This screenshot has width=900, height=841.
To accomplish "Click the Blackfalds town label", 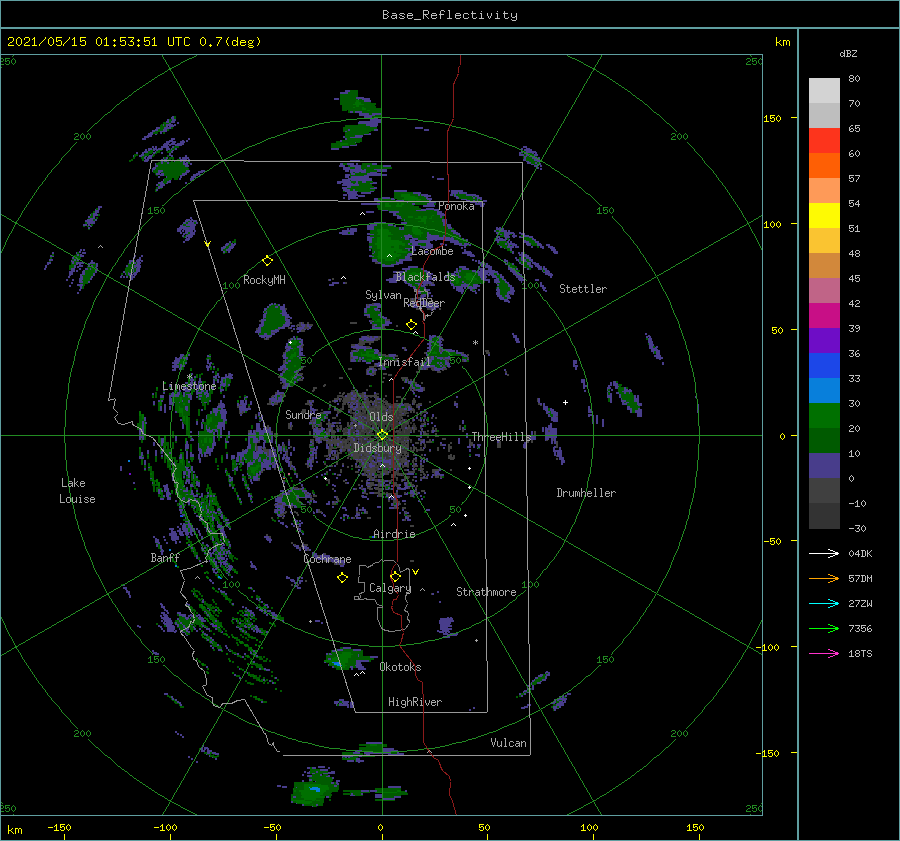I will click(x=425, y=277).
